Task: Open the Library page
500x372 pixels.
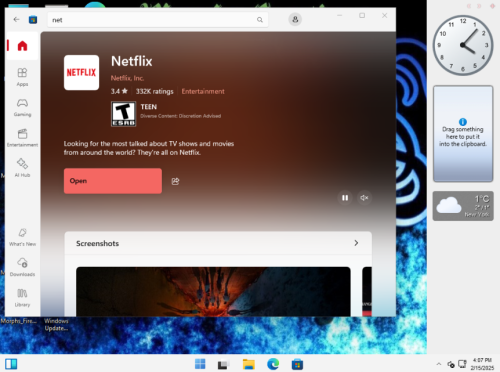Action: (22, 298)
